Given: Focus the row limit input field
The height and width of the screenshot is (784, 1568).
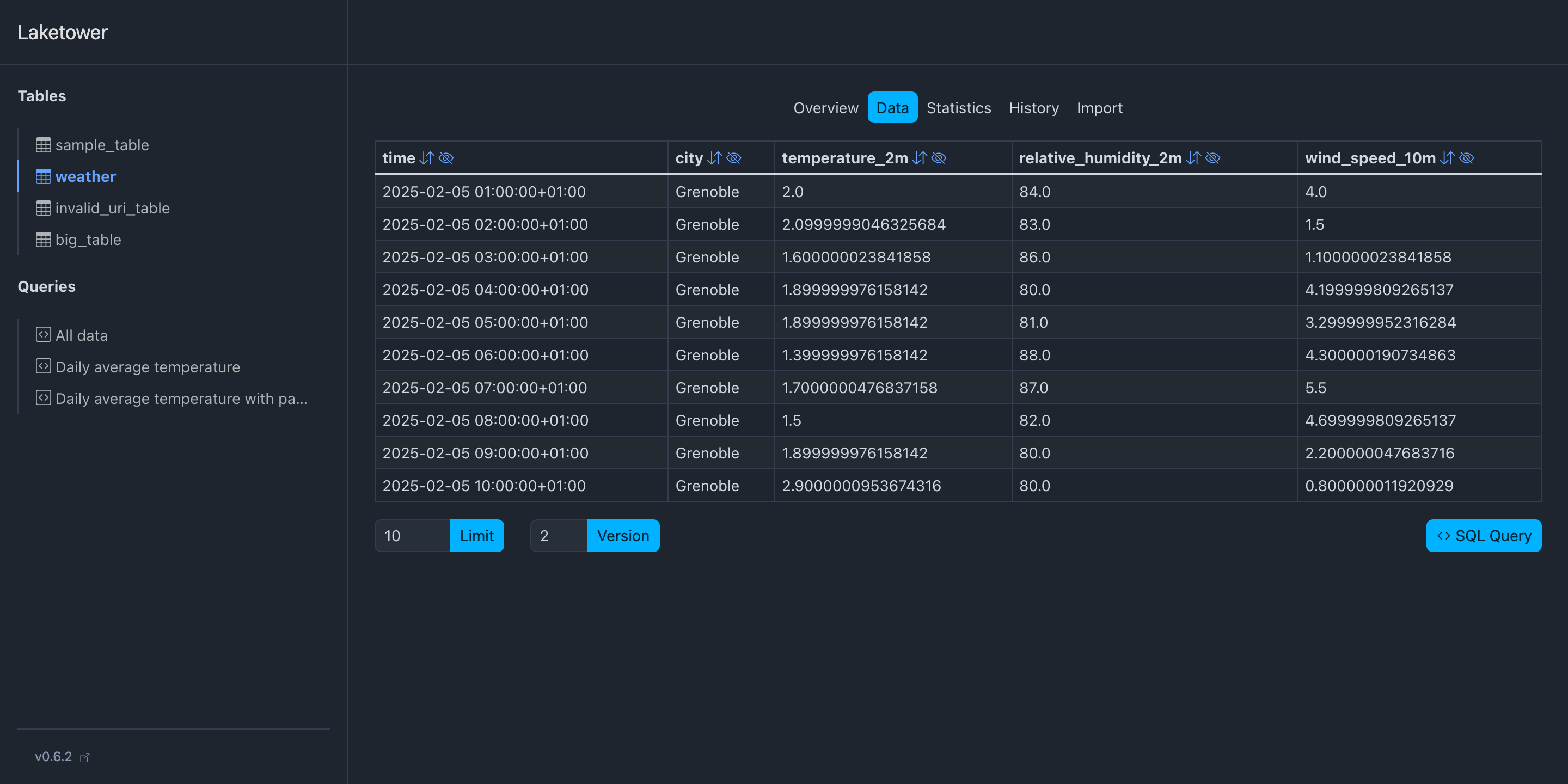Looking at the screenshot, I should click(412, 536).
